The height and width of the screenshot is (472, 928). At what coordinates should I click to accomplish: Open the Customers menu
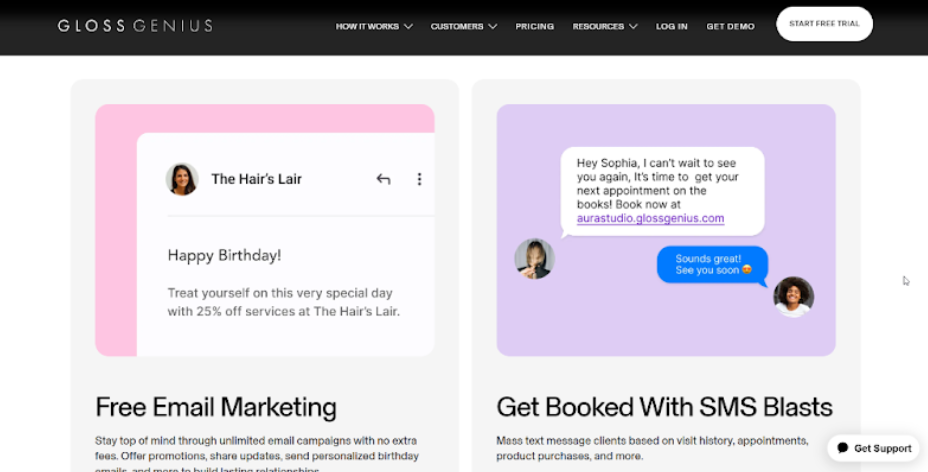(464, 27)
